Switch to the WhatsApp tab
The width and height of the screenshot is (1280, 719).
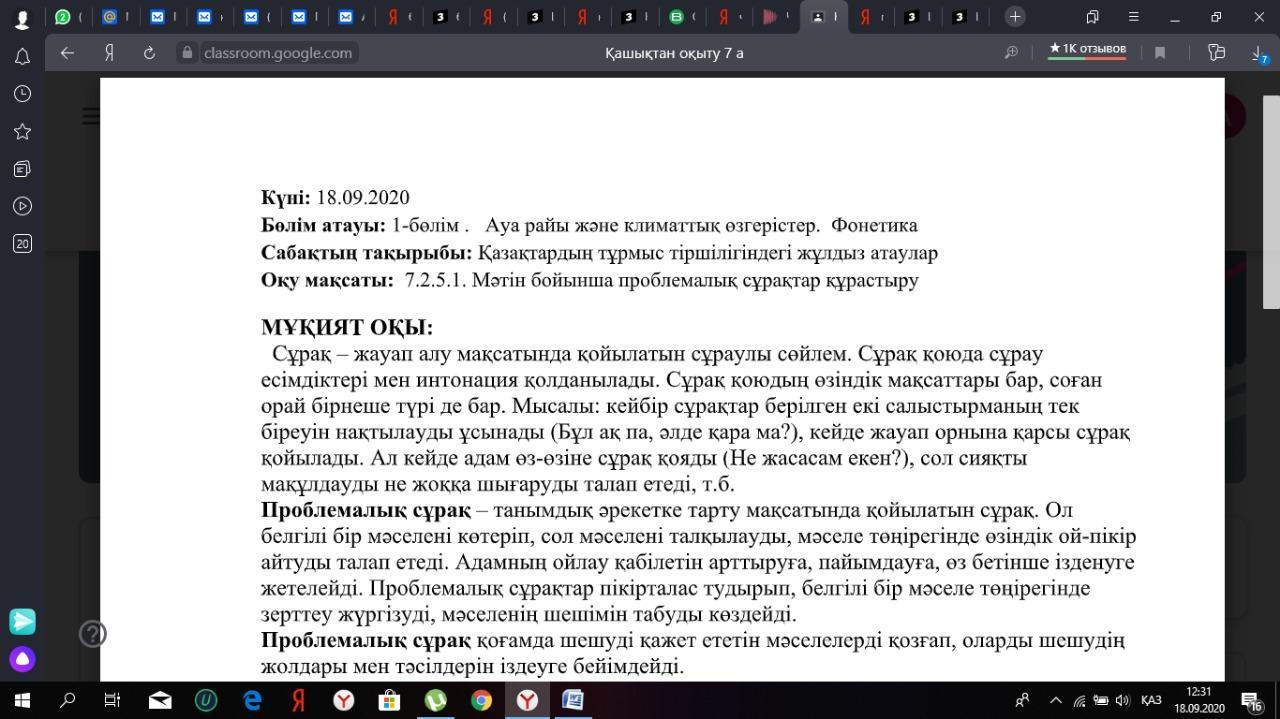point(63,17)
